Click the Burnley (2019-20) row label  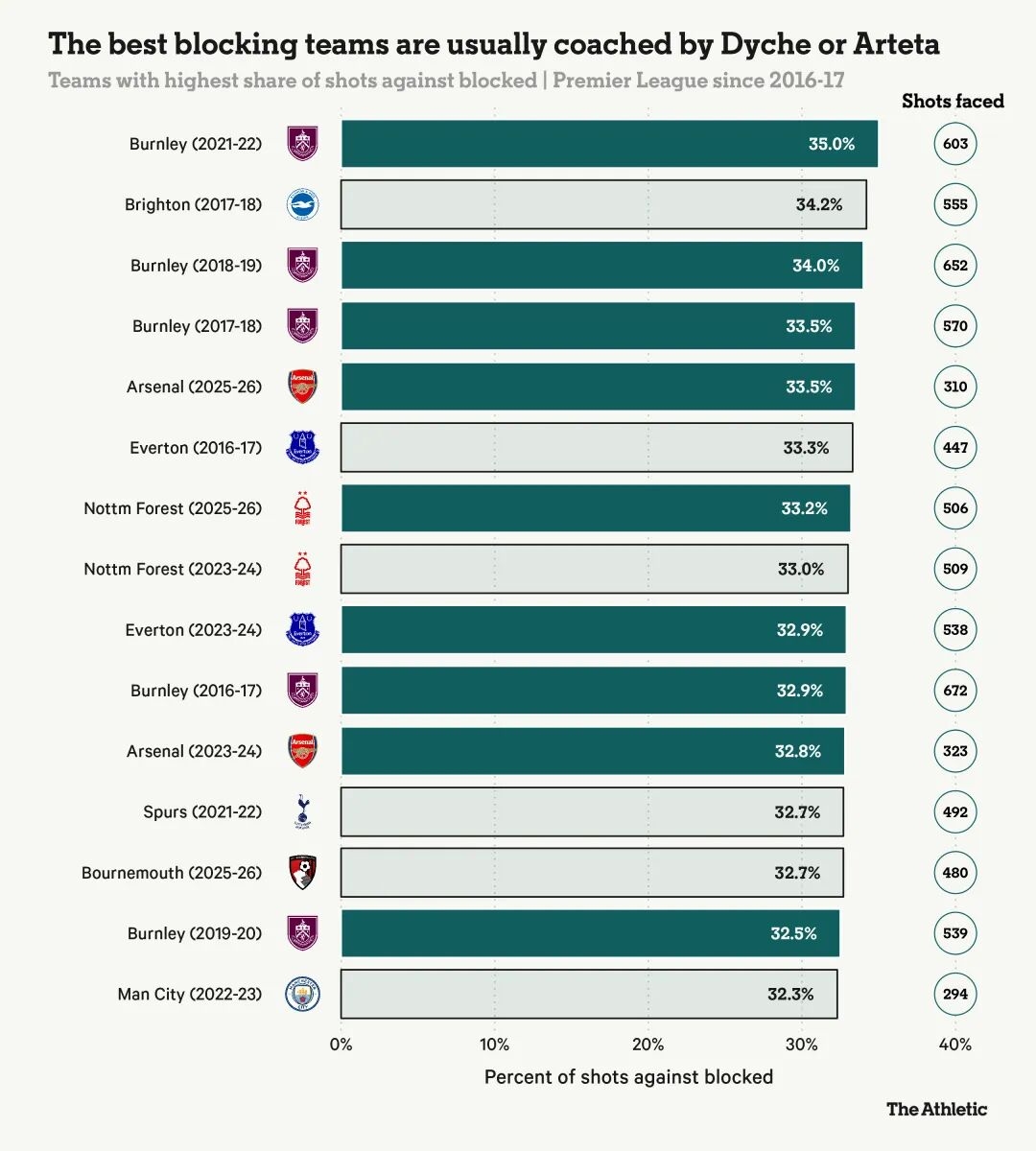(x=195, y=933)
